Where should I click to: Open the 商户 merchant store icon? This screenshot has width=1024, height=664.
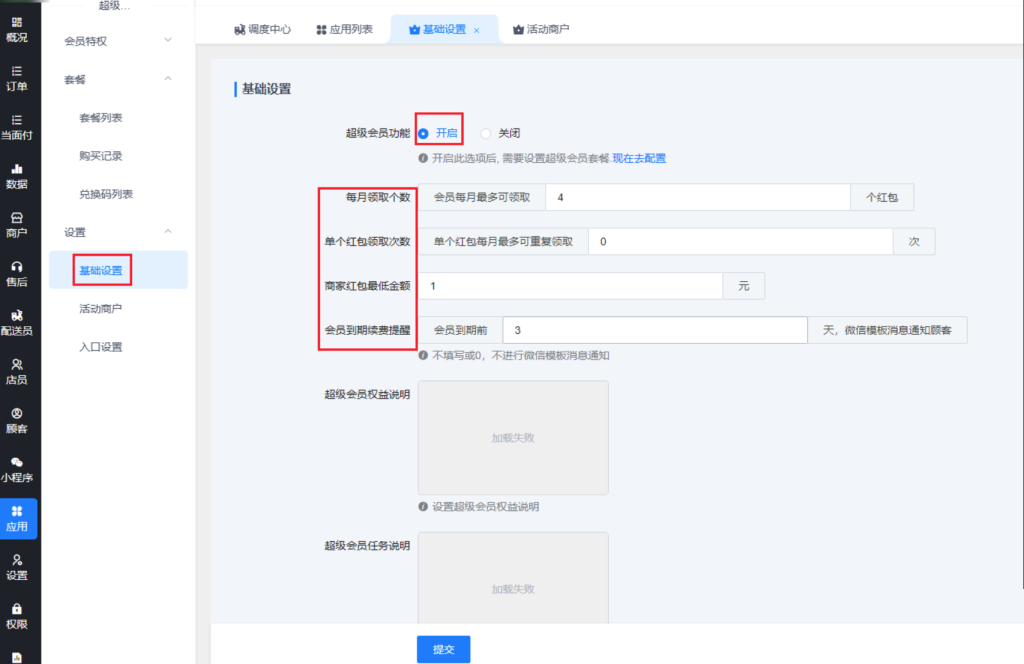[x=17, y=218]
